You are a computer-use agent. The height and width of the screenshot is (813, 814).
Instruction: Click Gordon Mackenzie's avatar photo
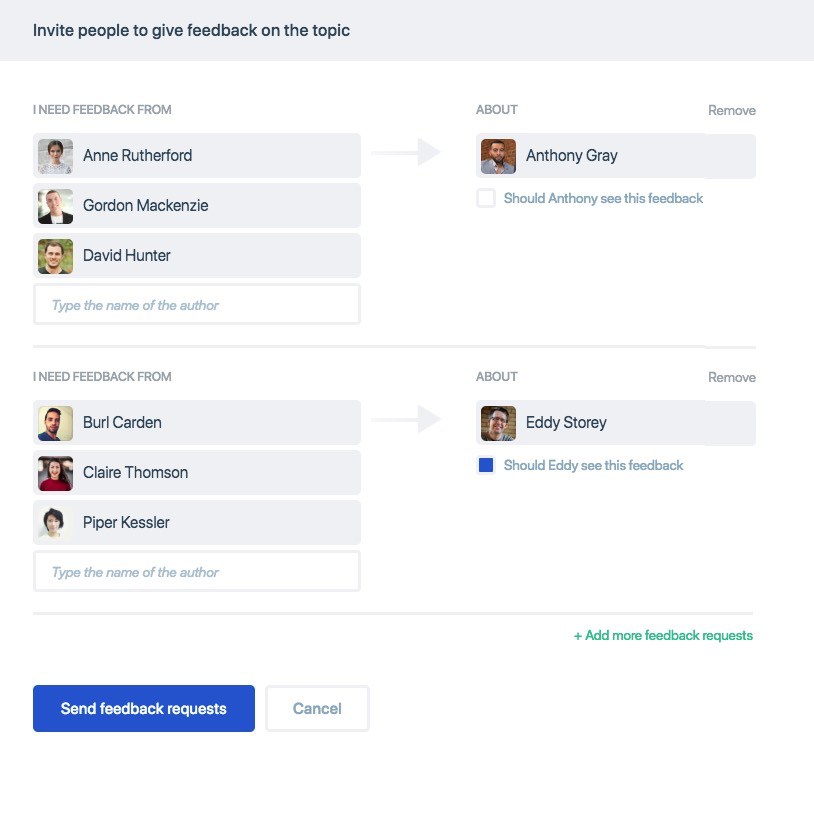[x=55, y=206]
